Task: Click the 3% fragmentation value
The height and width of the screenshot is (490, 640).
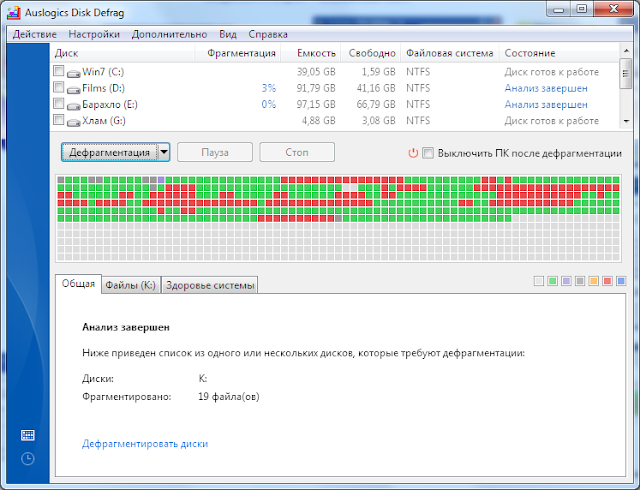Action: point(269,88)
